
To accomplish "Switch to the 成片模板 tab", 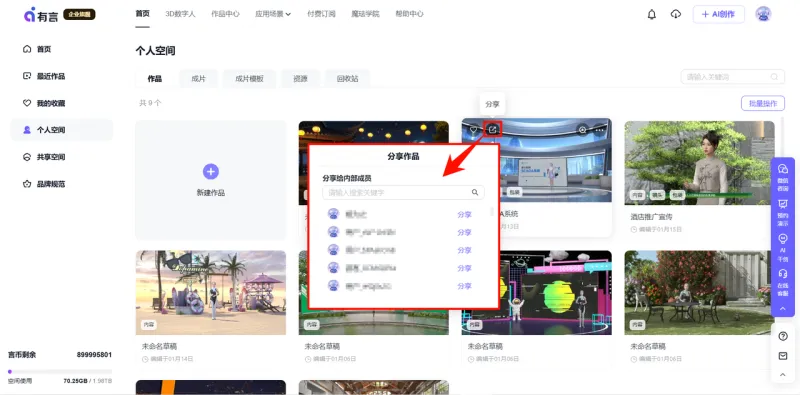I will [x=249, y=79].
